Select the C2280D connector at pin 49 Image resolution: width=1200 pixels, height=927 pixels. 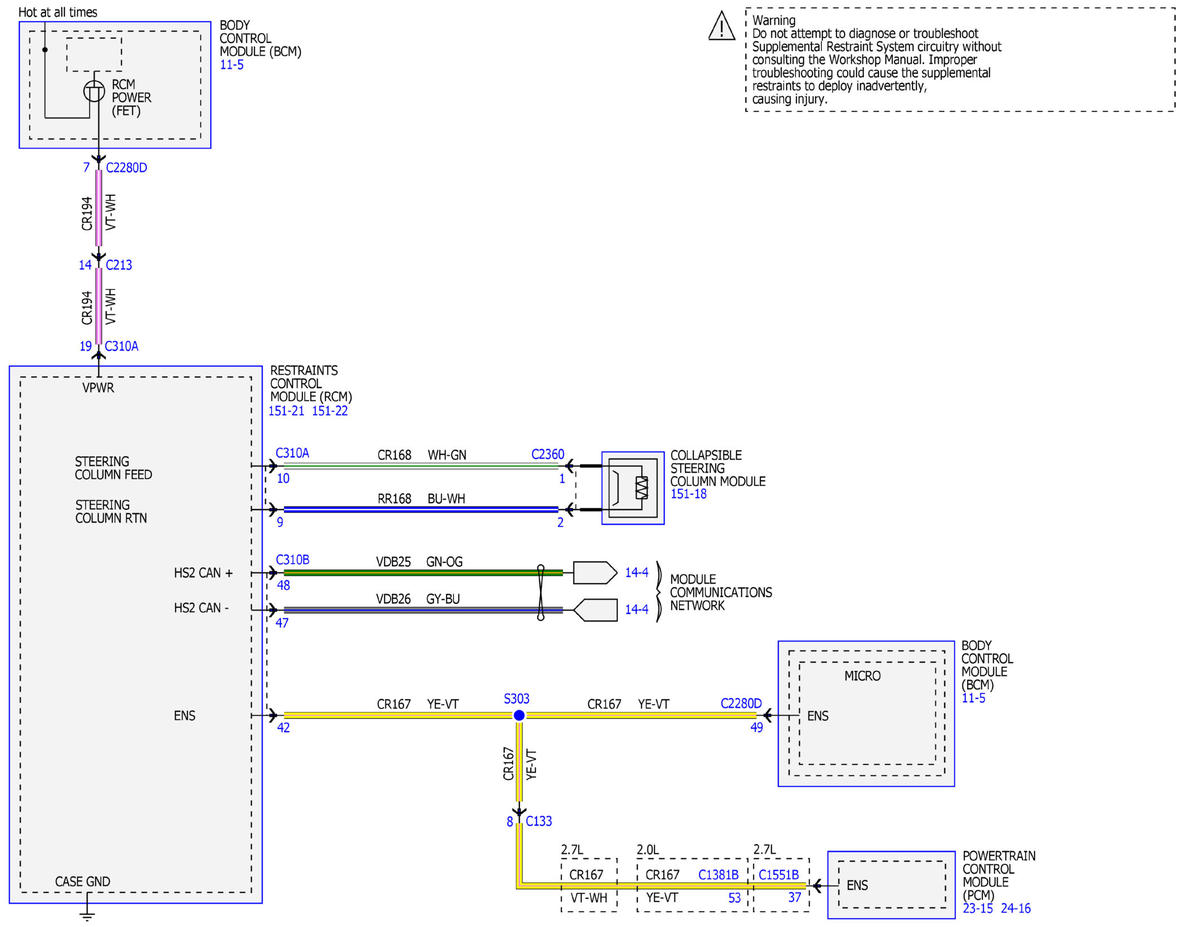tap(741, 704)
